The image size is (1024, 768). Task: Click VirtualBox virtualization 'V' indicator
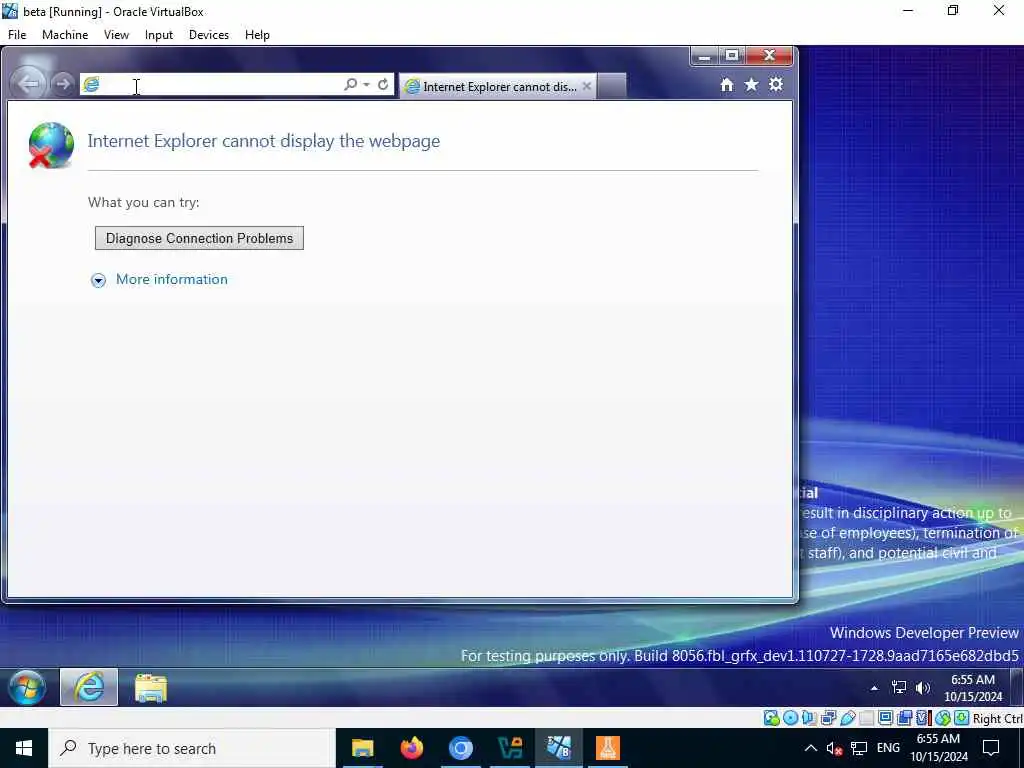pyautogui.click(x=923, y=718)
